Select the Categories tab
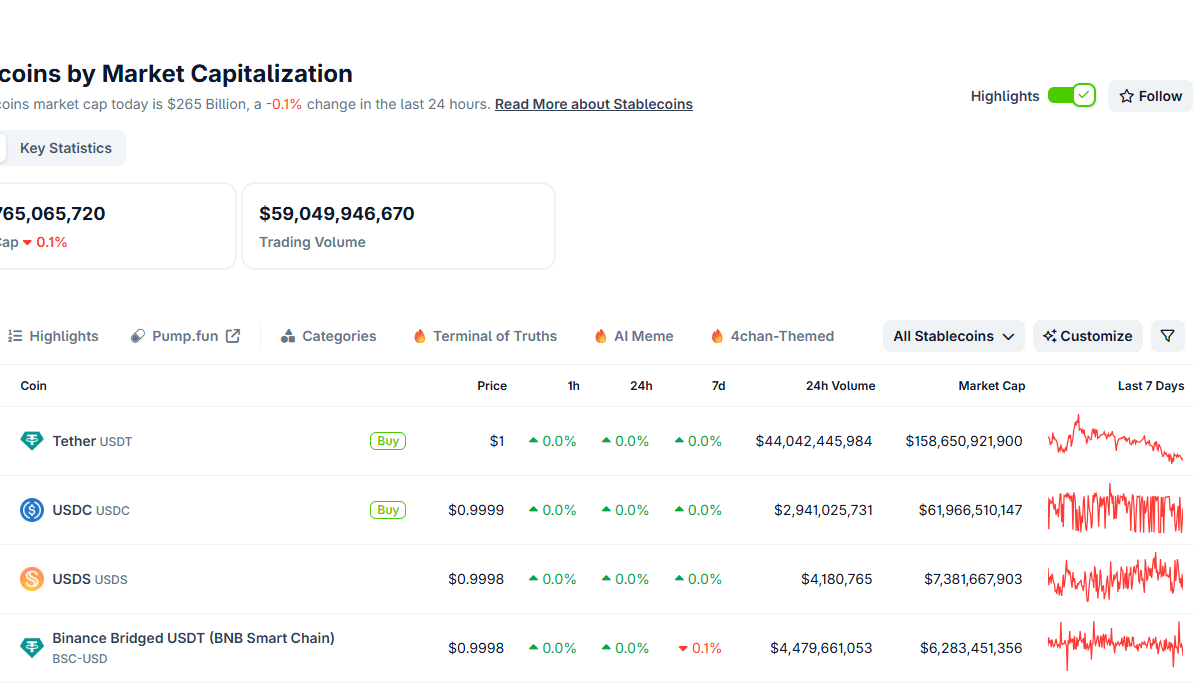Image resolution: width=1200 pixels, height=690 pixels. 328,336
